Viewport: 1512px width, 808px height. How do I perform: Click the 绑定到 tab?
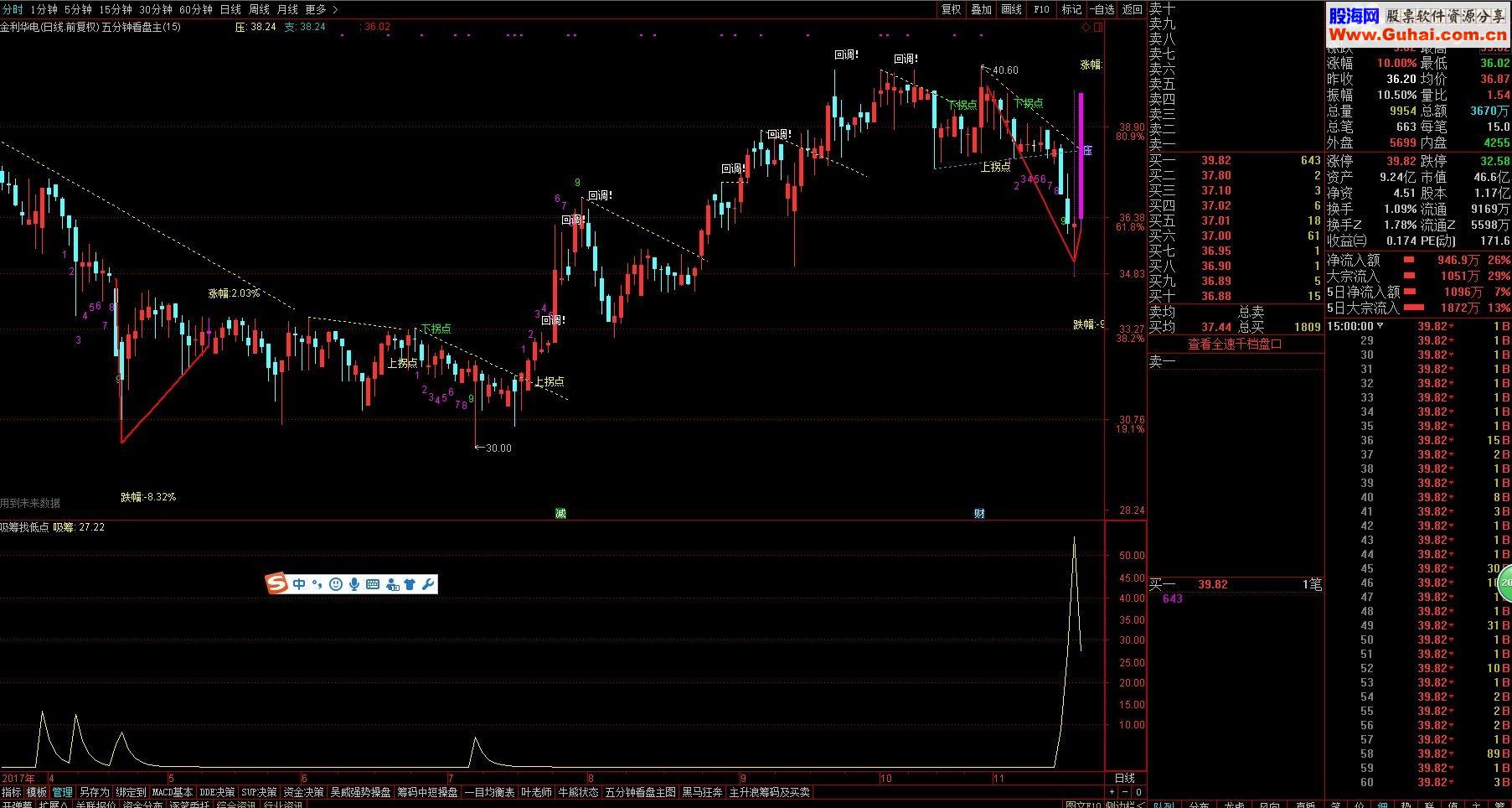tap(131, 792)
